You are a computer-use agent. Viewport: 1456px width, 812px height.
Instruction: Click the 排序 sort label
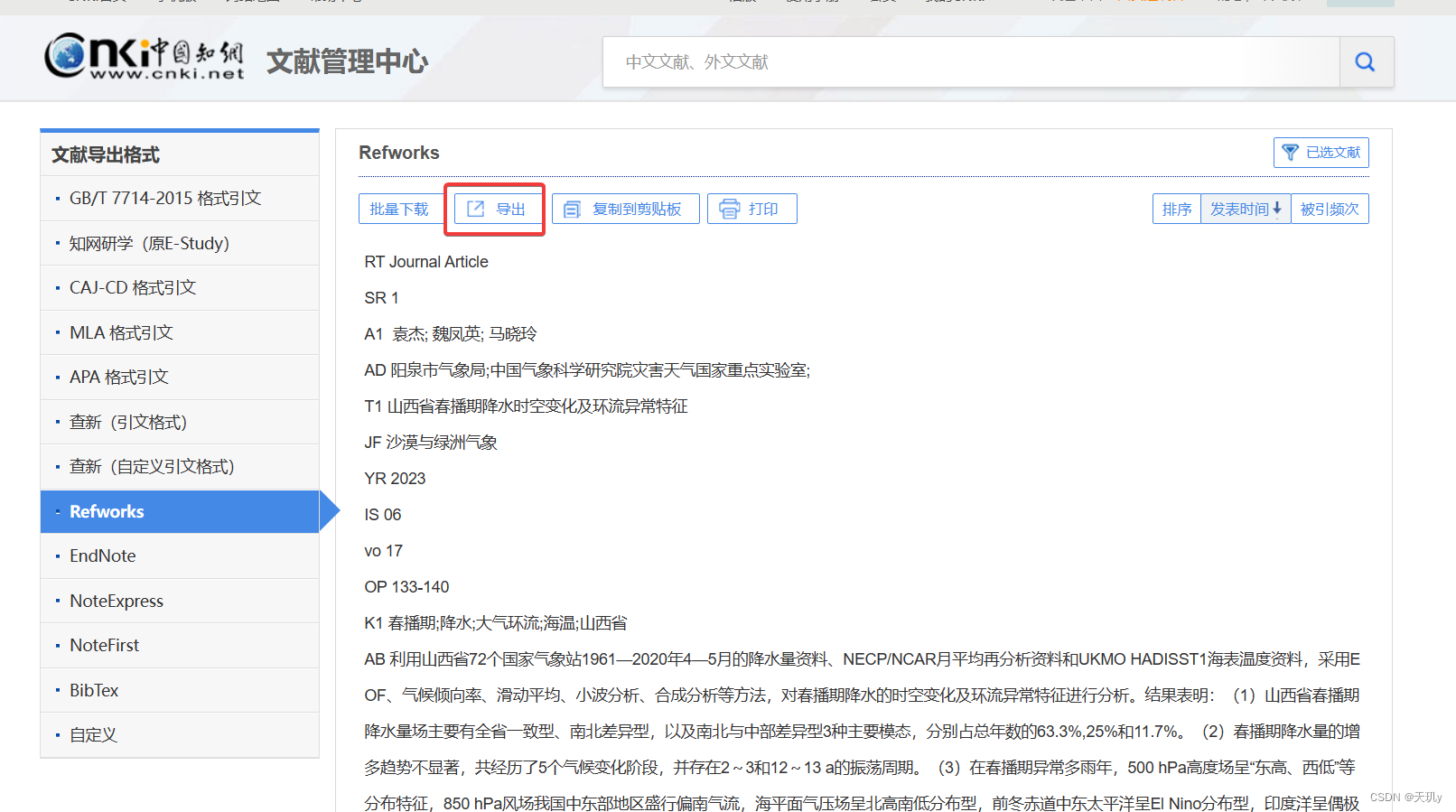tap(1177, 209)
